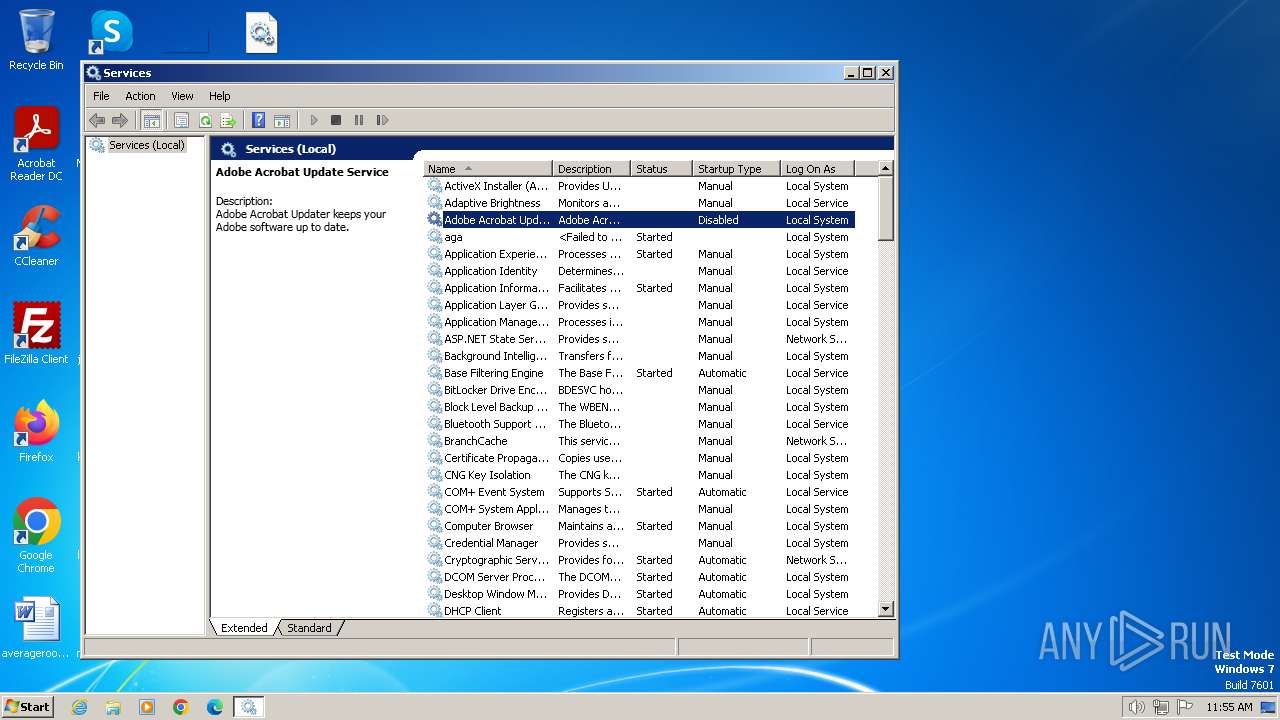Open the CCleaner desktop shortcut
The height and width of the screenshot is (720, 1280).
tap(36, 236)
